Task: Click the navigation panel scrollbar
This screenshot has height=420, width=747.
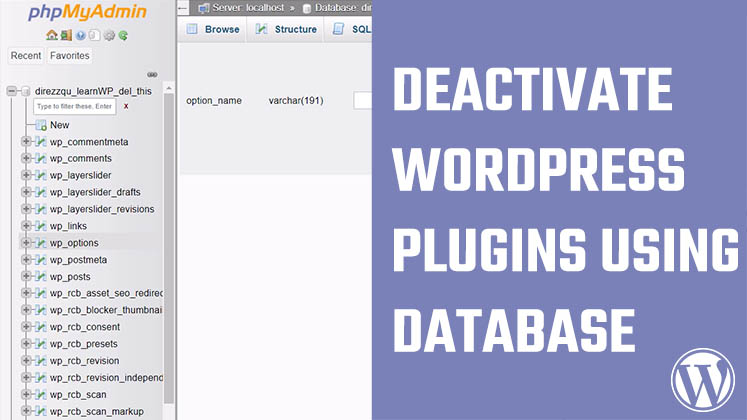Action: point(169,248)
